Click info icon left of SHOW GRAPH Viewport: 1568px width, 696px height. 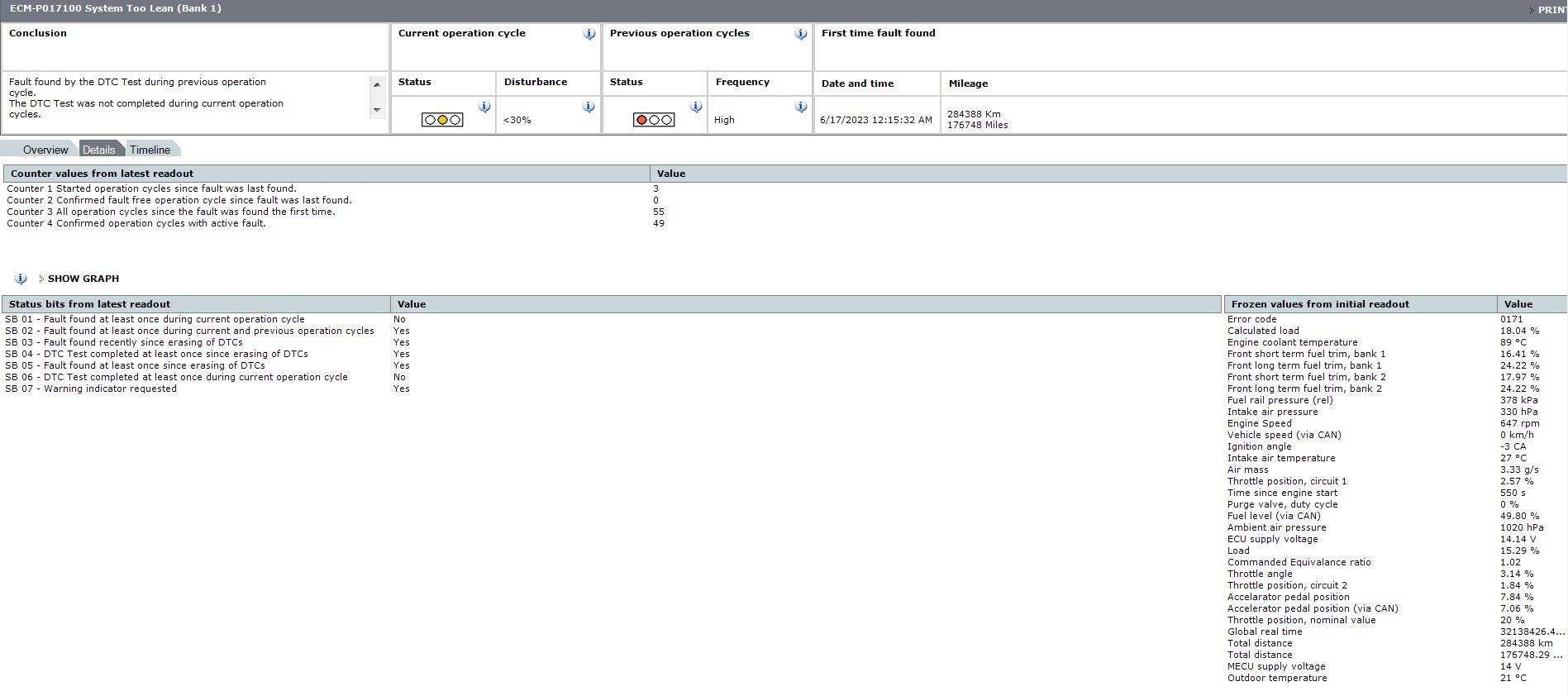[x=21, y=279]
